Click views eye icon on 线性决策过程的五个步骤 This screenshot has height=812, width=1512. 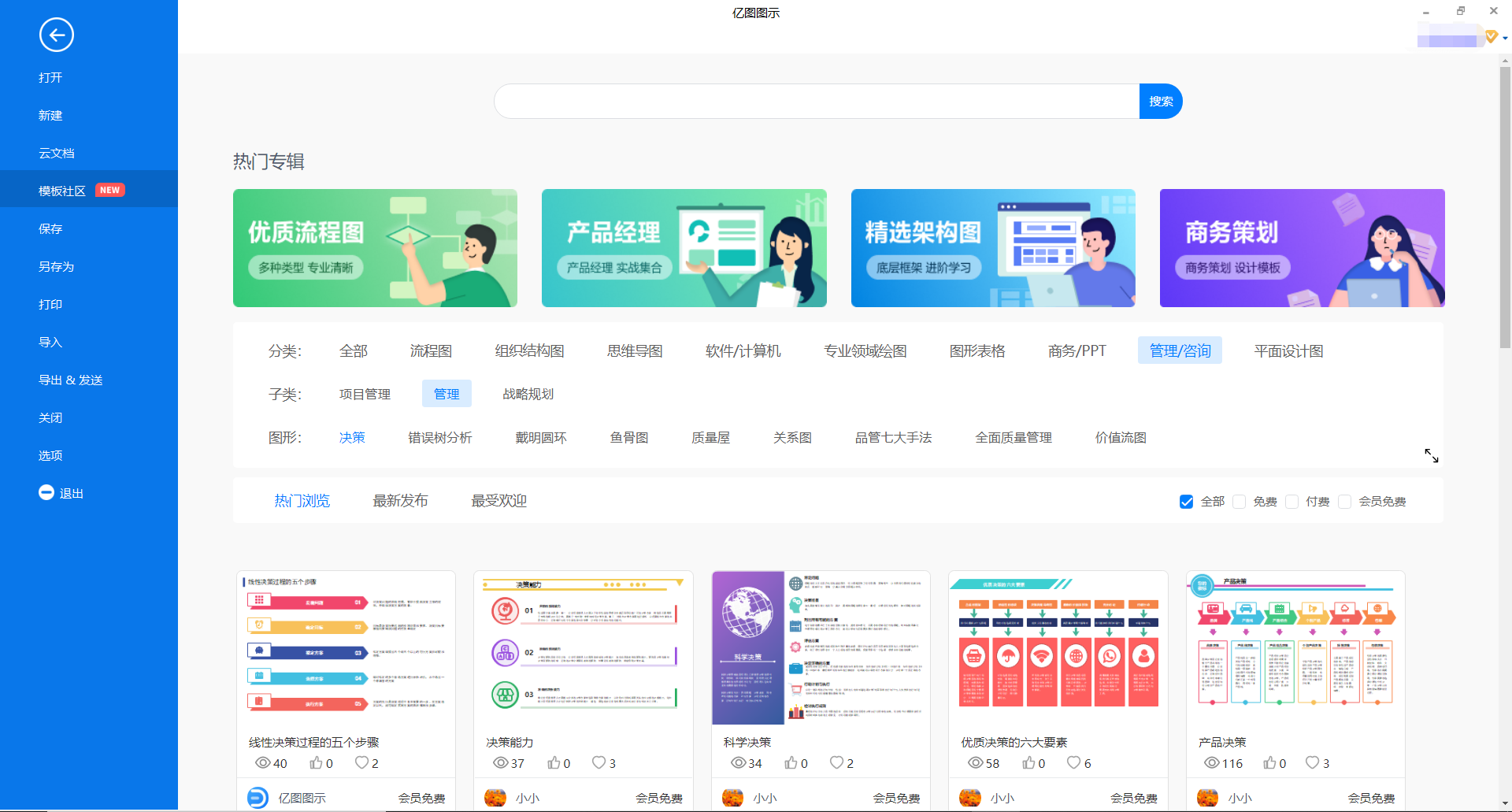click(x=263, y=763)
